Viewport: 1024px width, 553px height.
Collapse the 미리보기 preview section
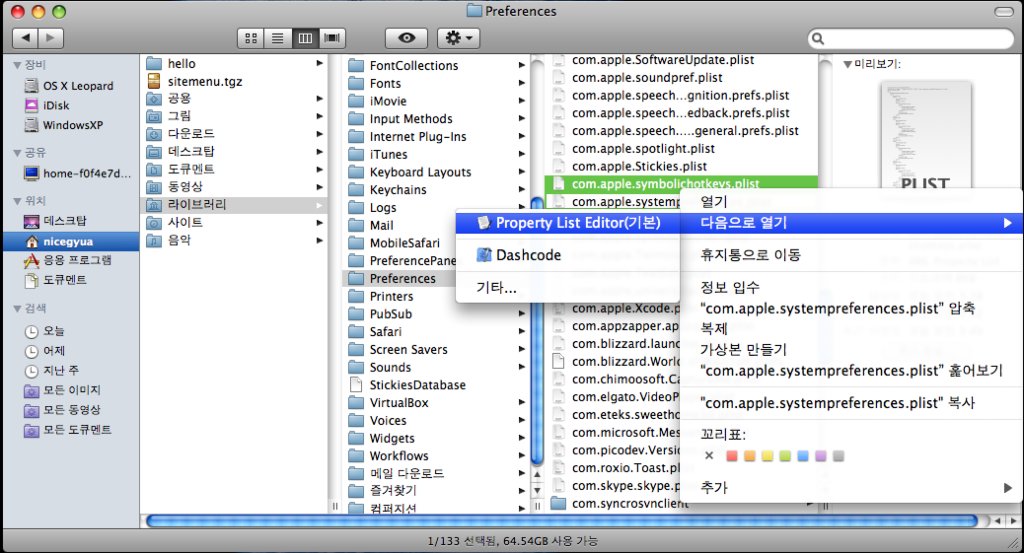click(x=848, y=64)
